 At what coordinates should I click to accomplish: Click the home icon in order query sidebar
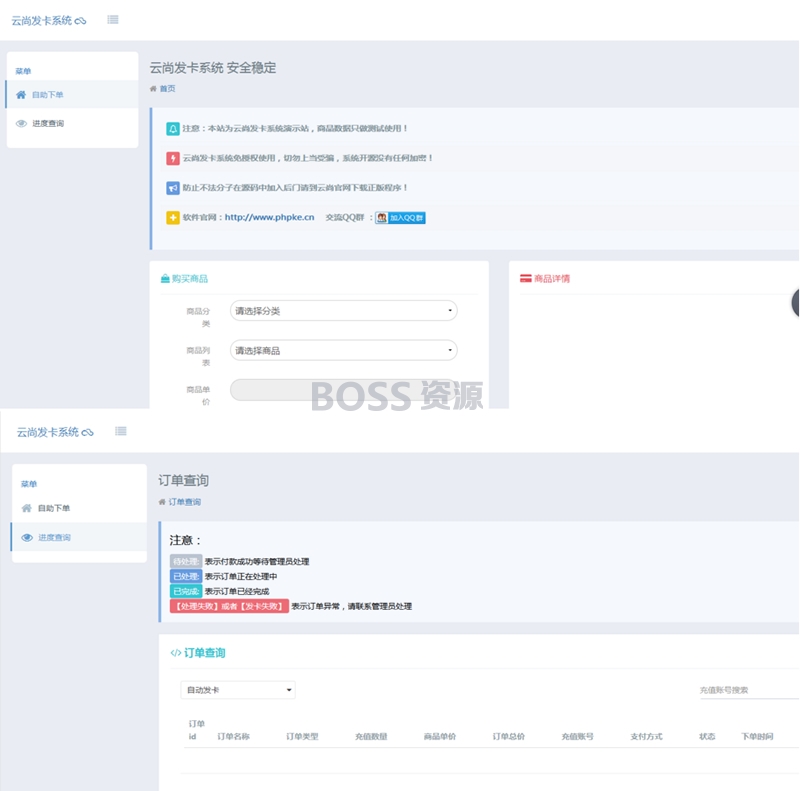[x=27, y=508]
